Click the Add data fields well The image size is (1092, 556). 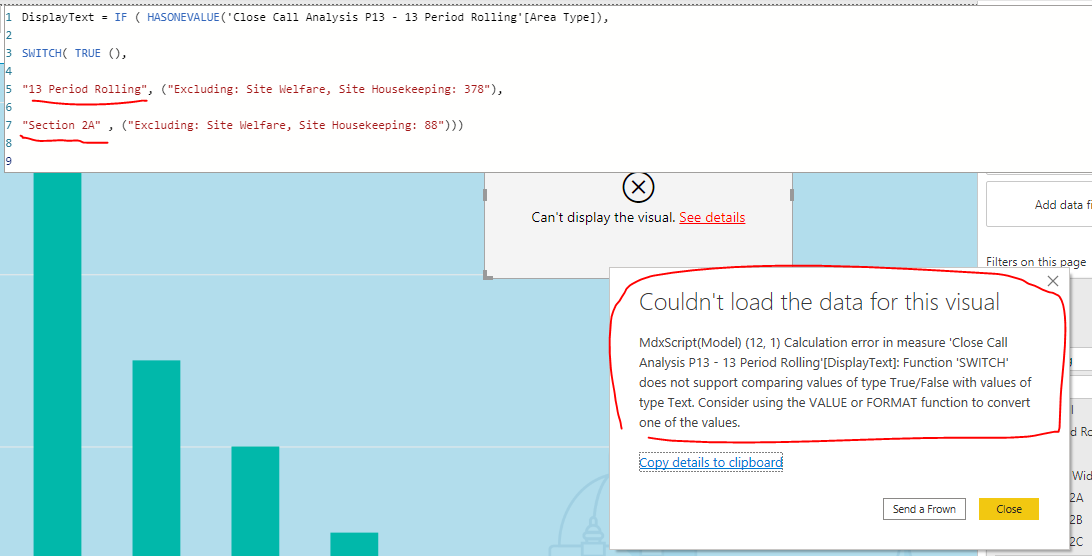tap(1039, 204)
